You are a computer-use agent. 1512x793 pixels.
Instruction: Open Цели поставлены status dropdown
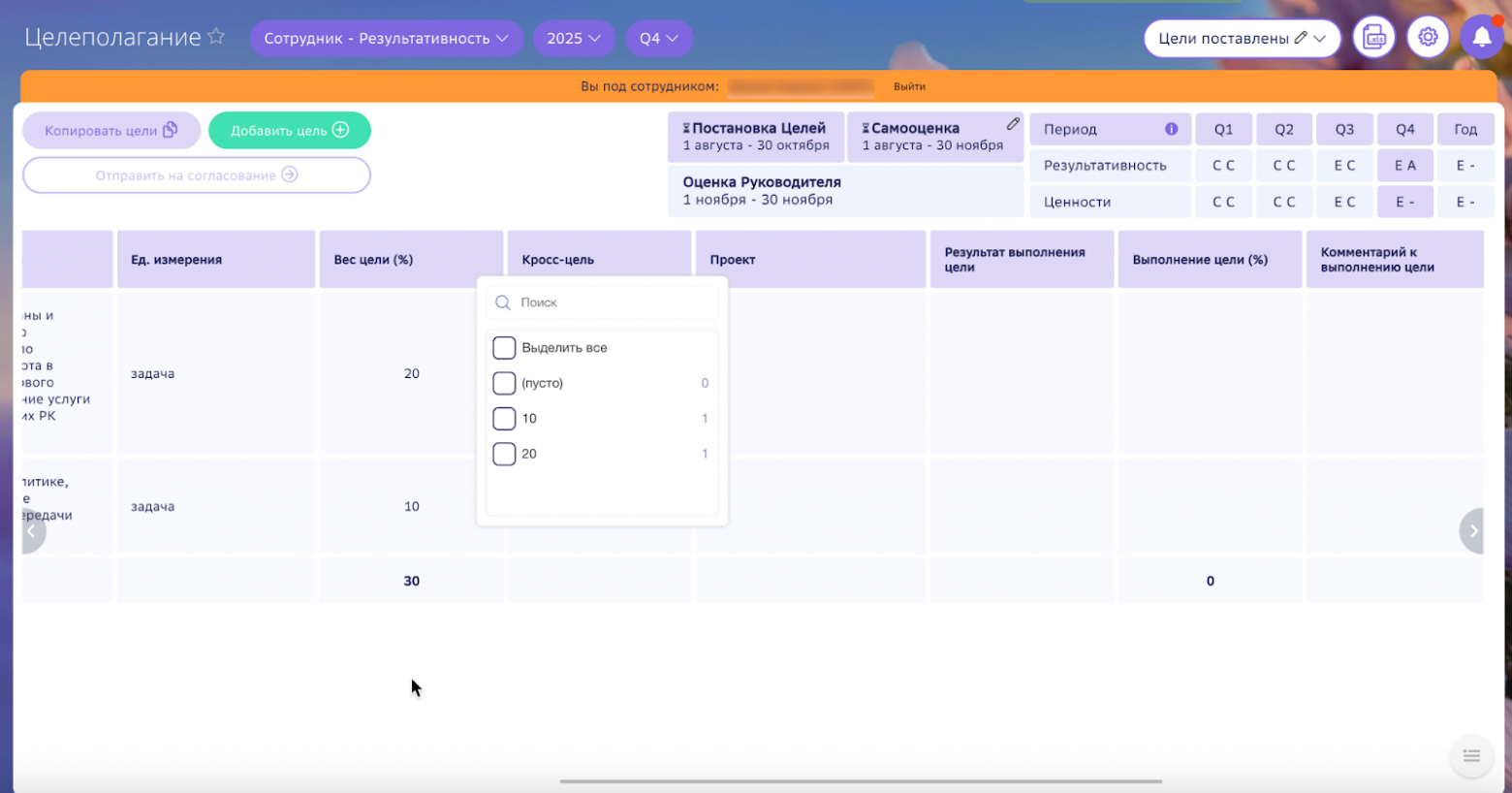click(x=1242, y=39)
